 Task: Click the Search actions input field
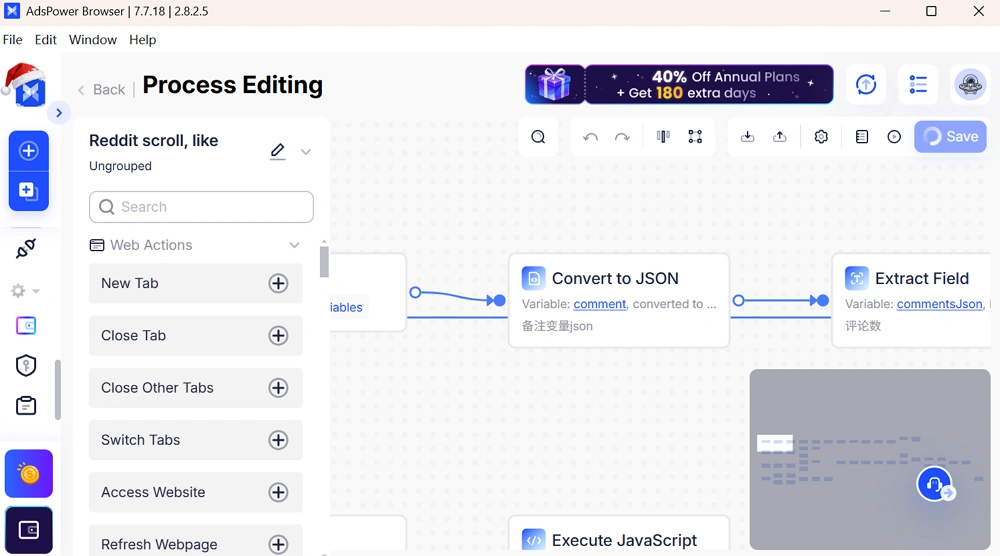coord(202,207)
